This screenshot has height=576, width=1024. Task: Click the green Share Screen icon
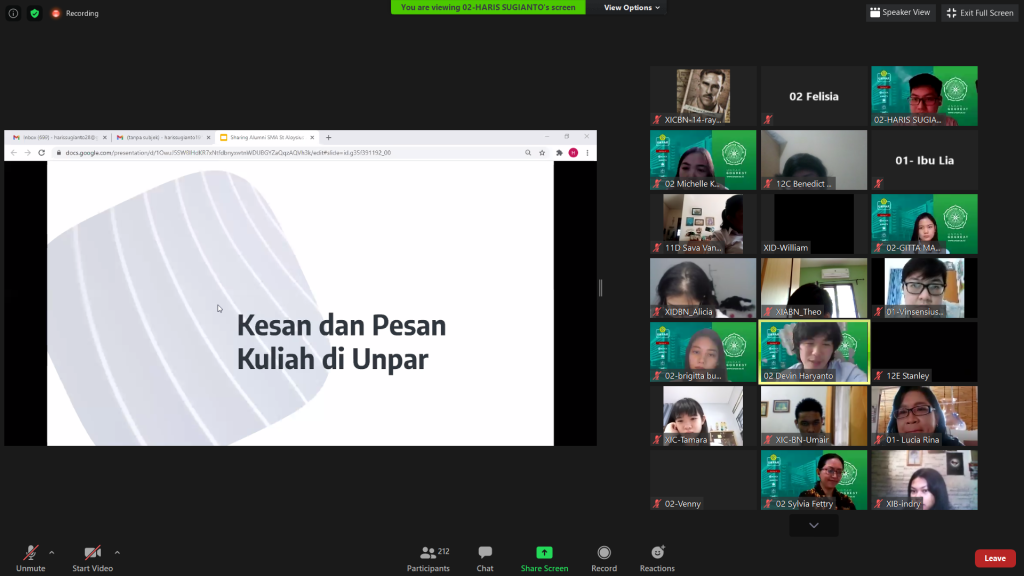coord(544,553)
